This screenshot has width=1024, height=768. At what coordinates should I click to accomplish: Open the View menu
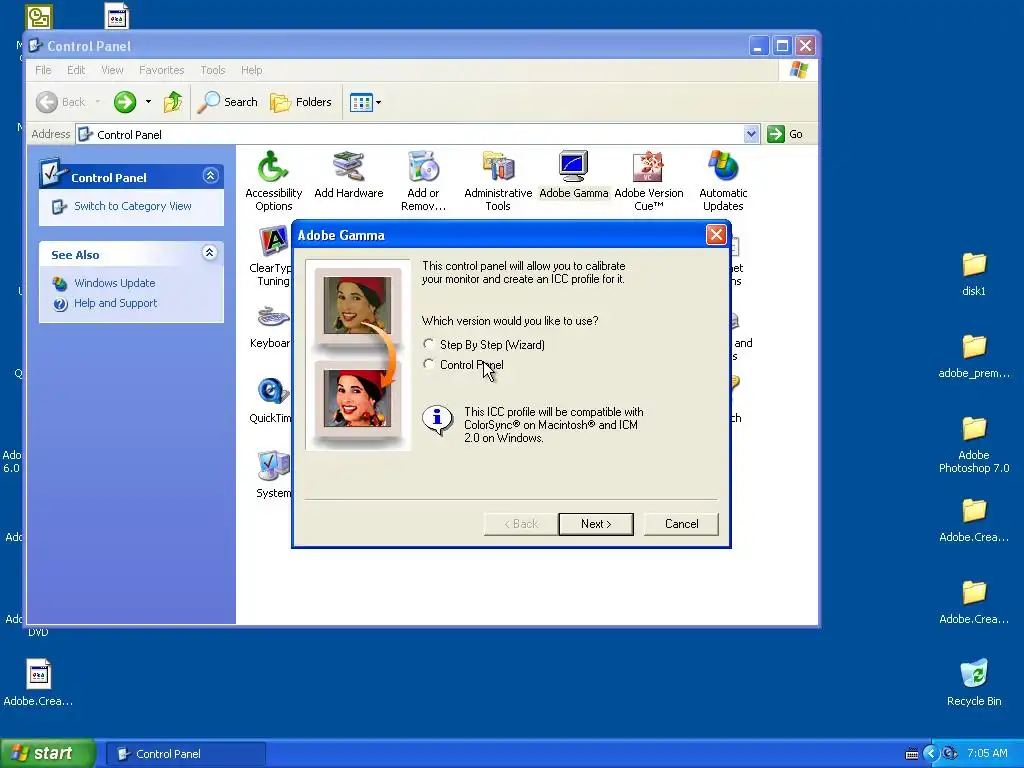click(112, 70)
